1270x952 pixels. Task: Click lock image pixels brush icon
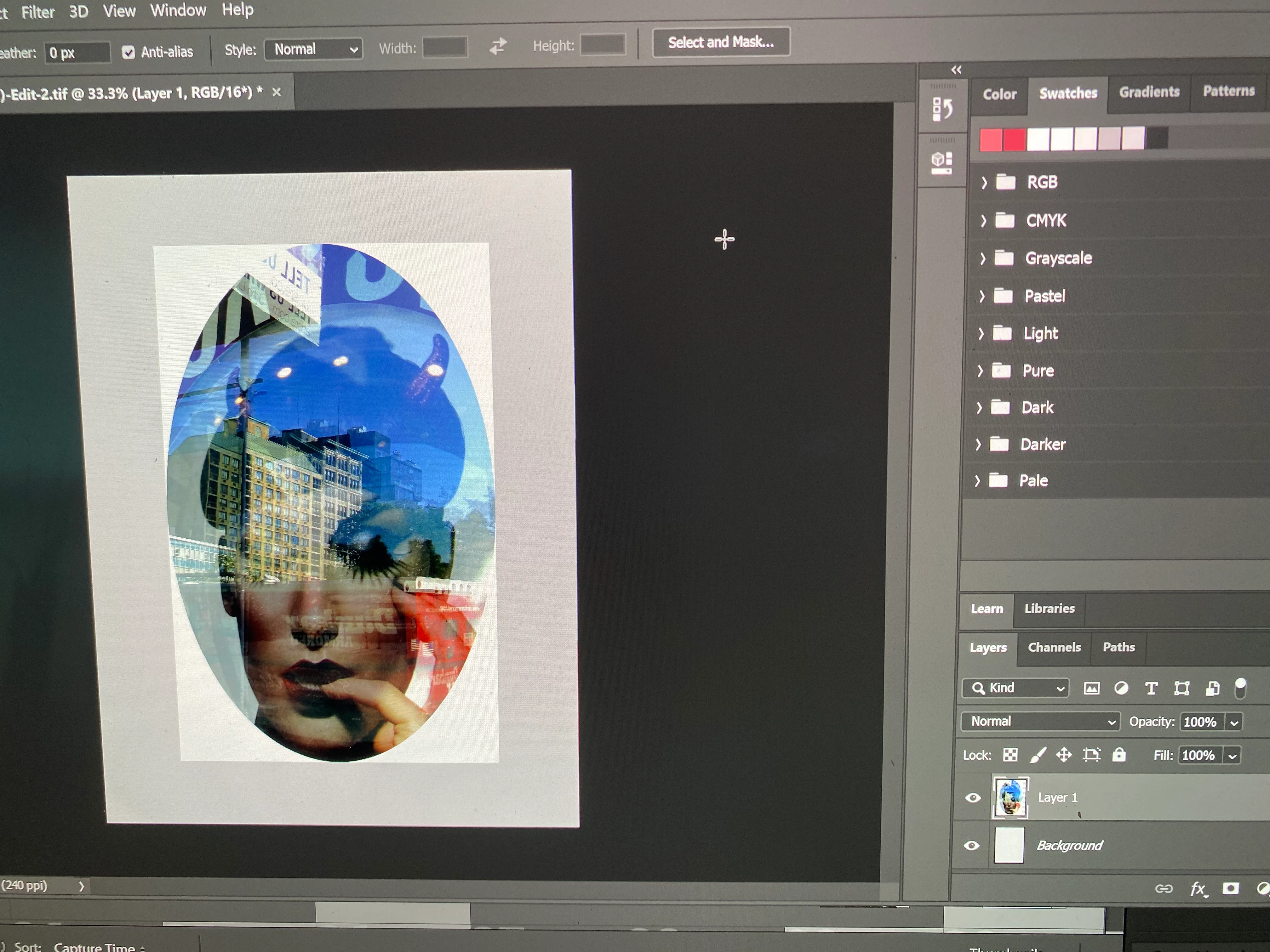[1038, 755]
